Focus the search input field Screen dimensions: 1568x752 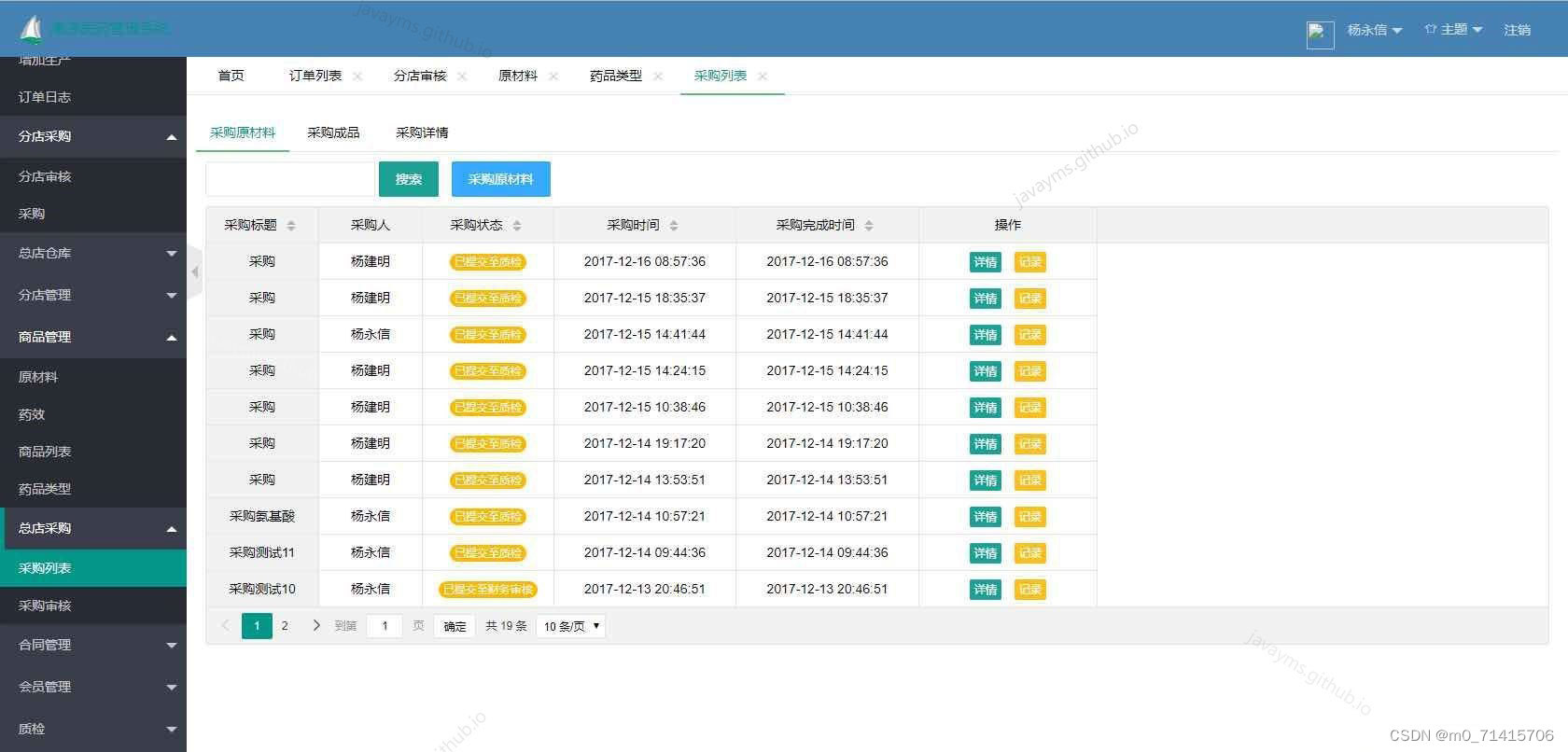pos(290,179)
